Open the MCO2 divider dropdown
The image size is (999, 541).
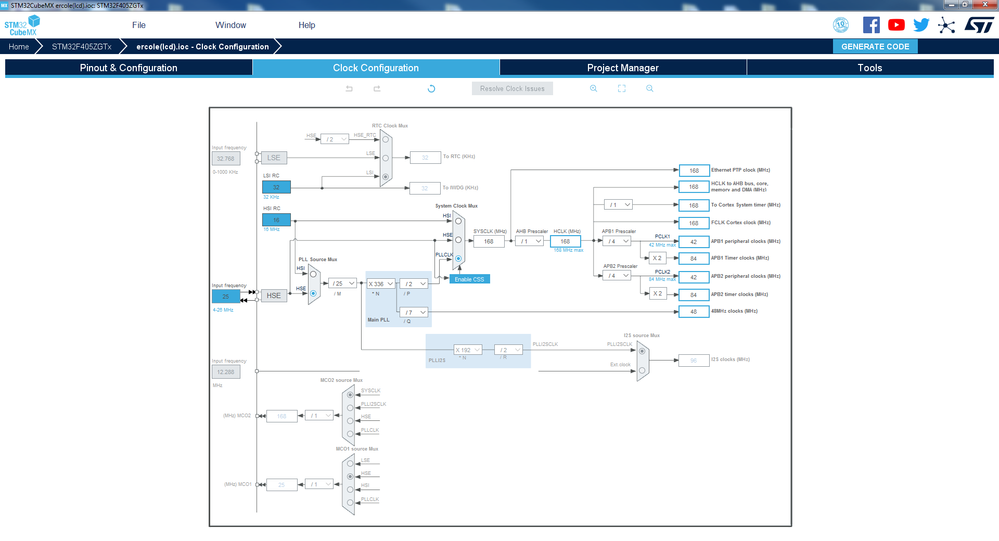[x=319, y=415]
